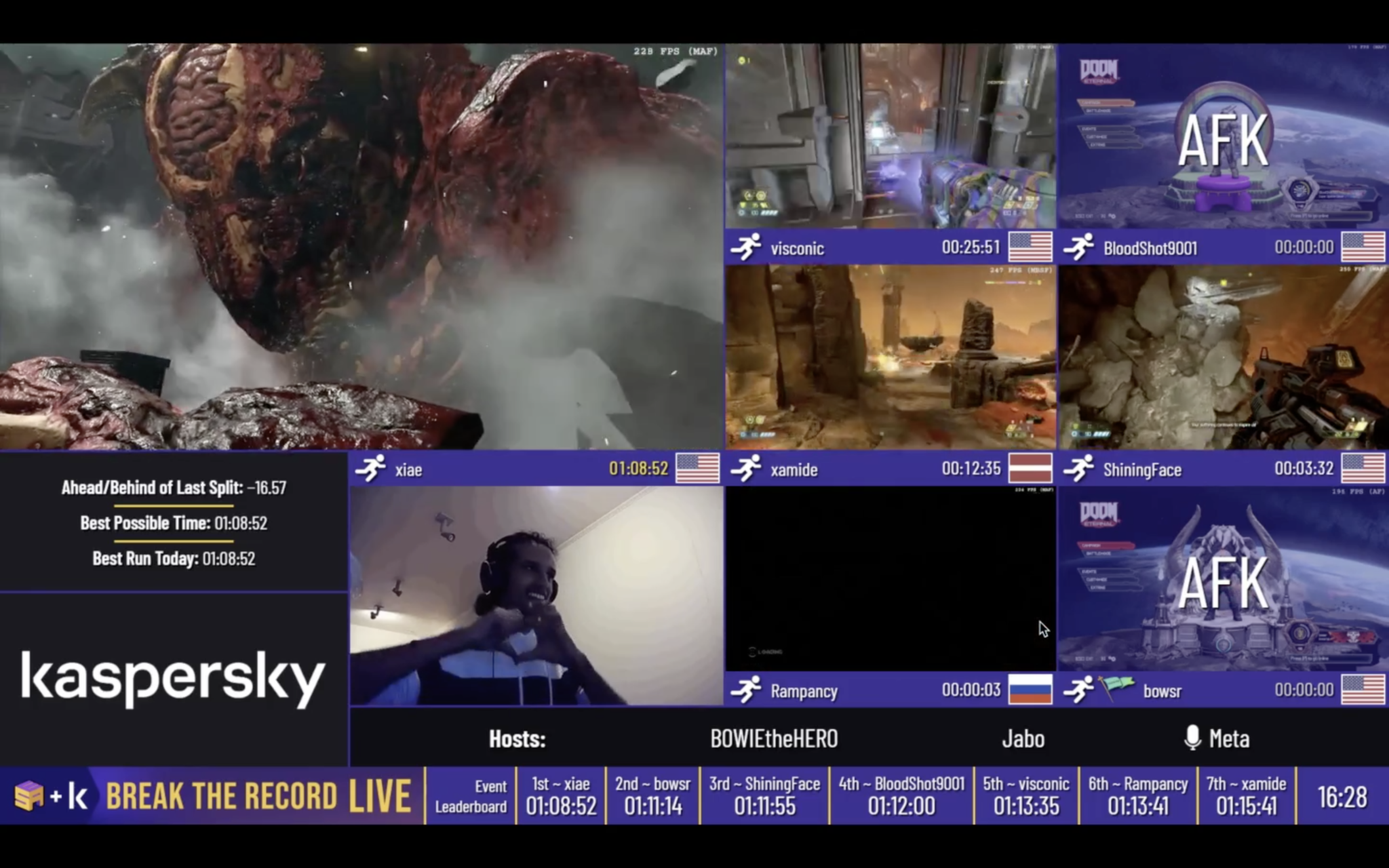Click the Latvian flag next to xamide's timer
This screenshot has width=1389, height=868.
point(1031,469)
